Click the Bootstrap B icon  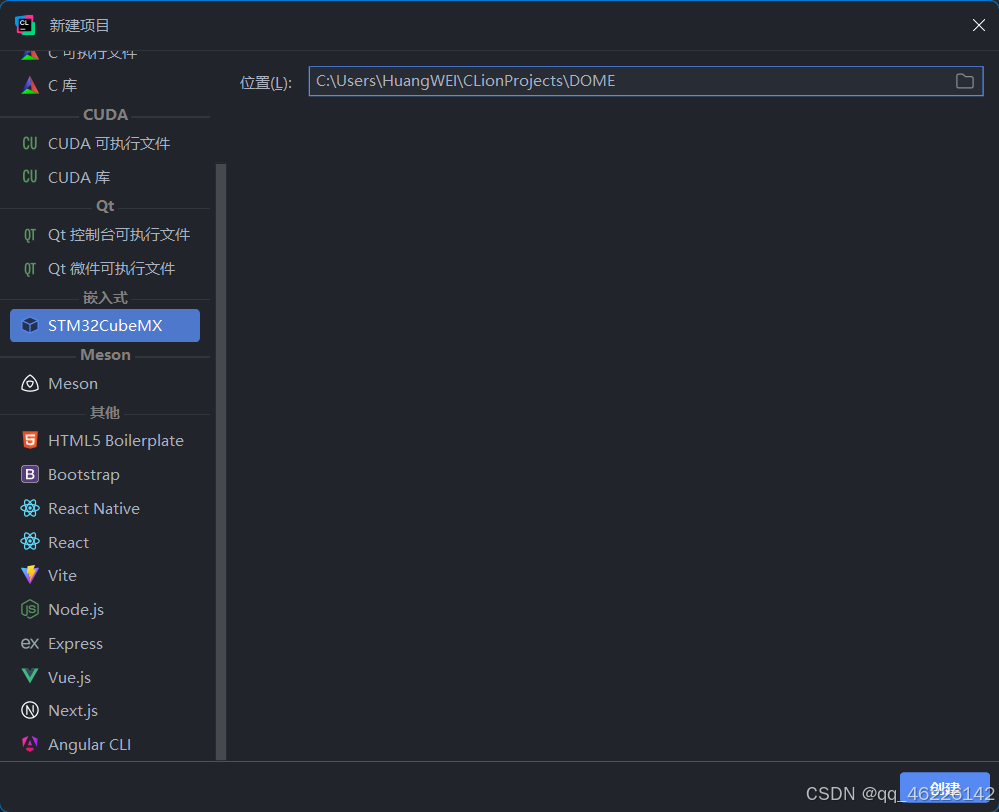(x=30, y=474)
